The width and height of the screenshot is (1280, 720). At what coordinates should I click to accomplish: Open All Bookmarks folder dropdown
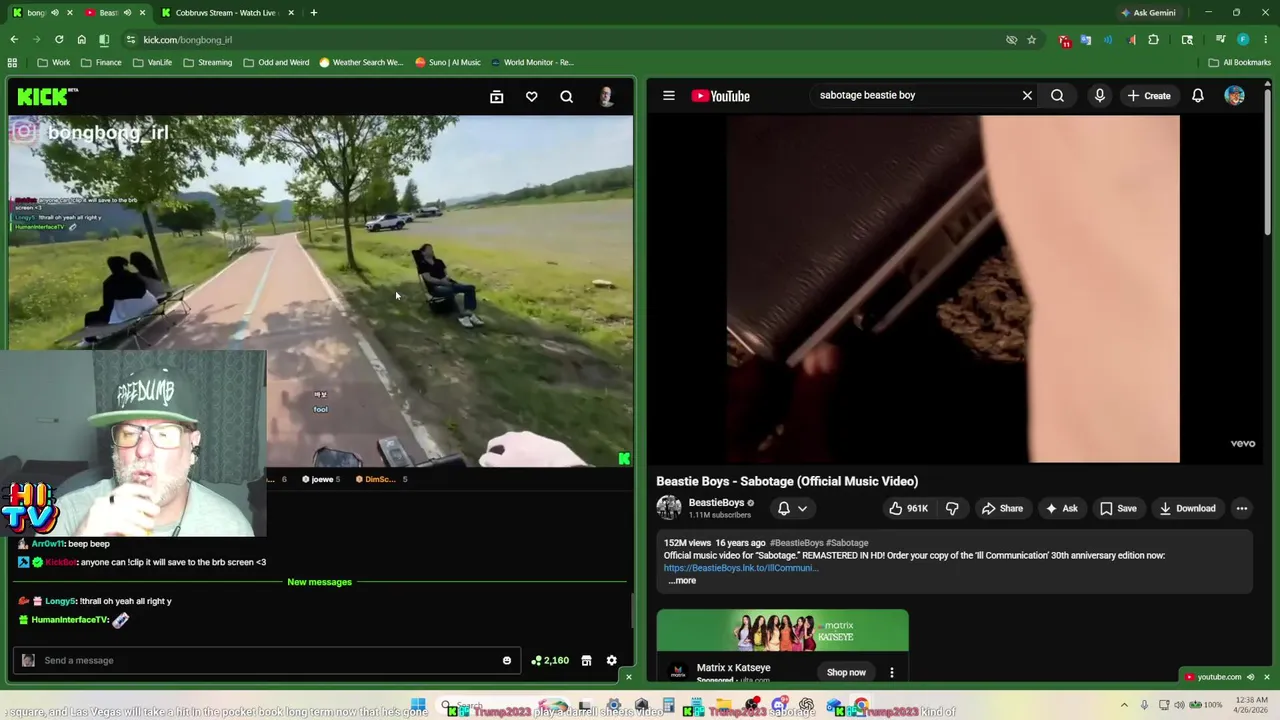click(1240, 62)
